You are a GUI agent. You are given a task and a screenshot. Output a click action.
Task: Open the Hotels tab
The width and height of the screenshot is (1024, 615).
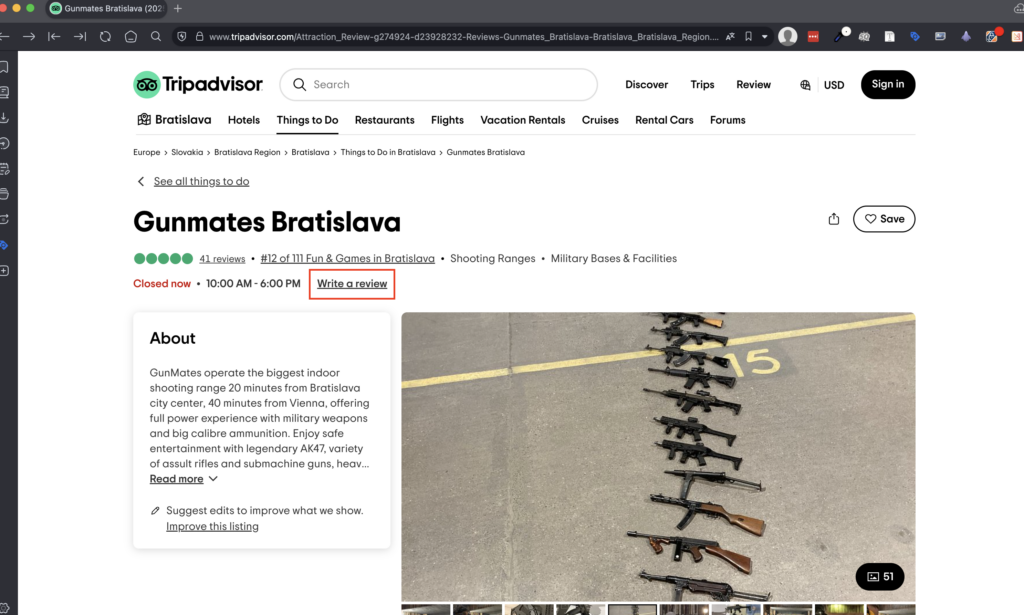point(244,120)
